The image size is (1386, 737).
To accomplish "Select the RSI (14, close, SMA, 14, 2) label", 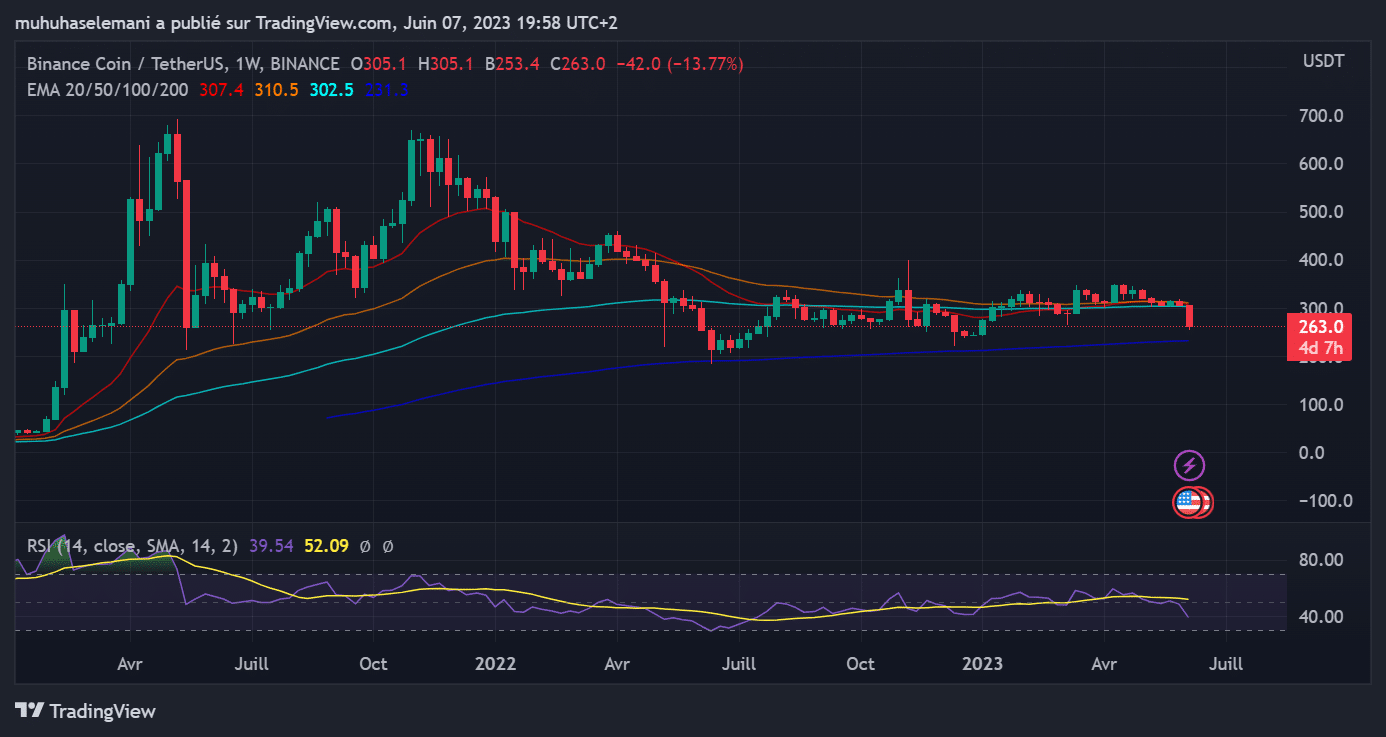I will tap(133, 546).
